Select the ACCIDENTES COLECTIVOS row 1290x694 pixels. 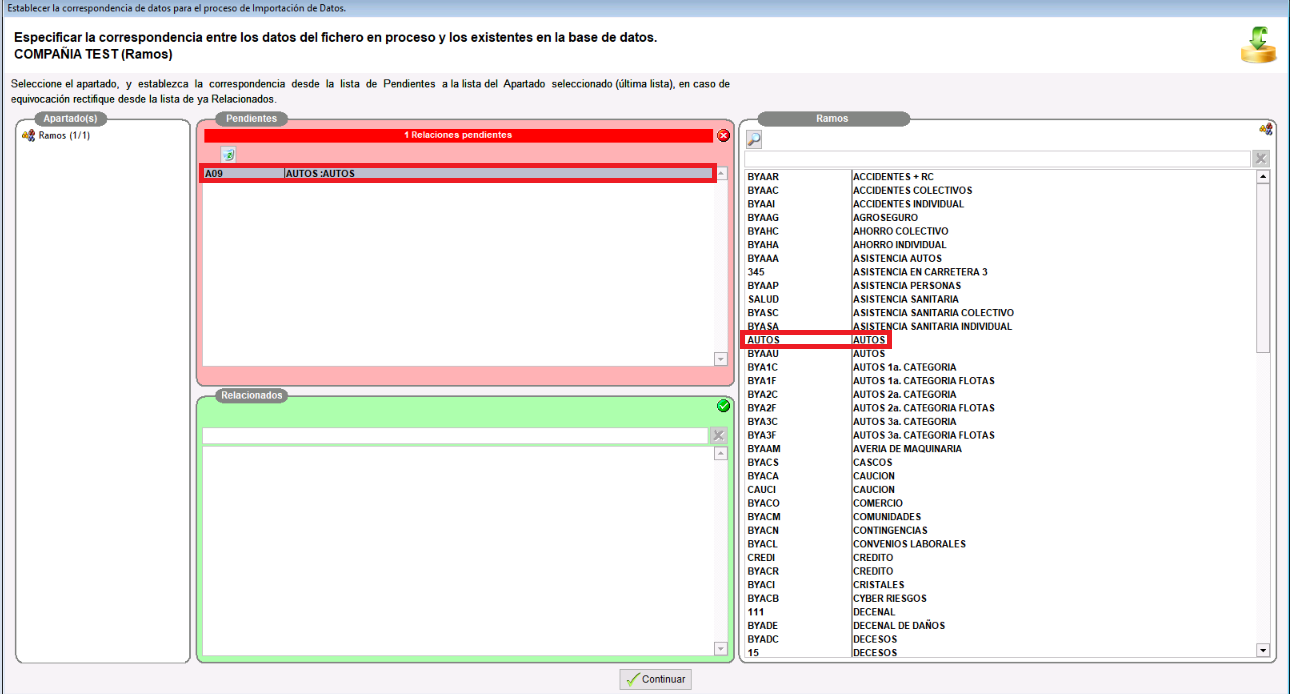point(1000,191)
